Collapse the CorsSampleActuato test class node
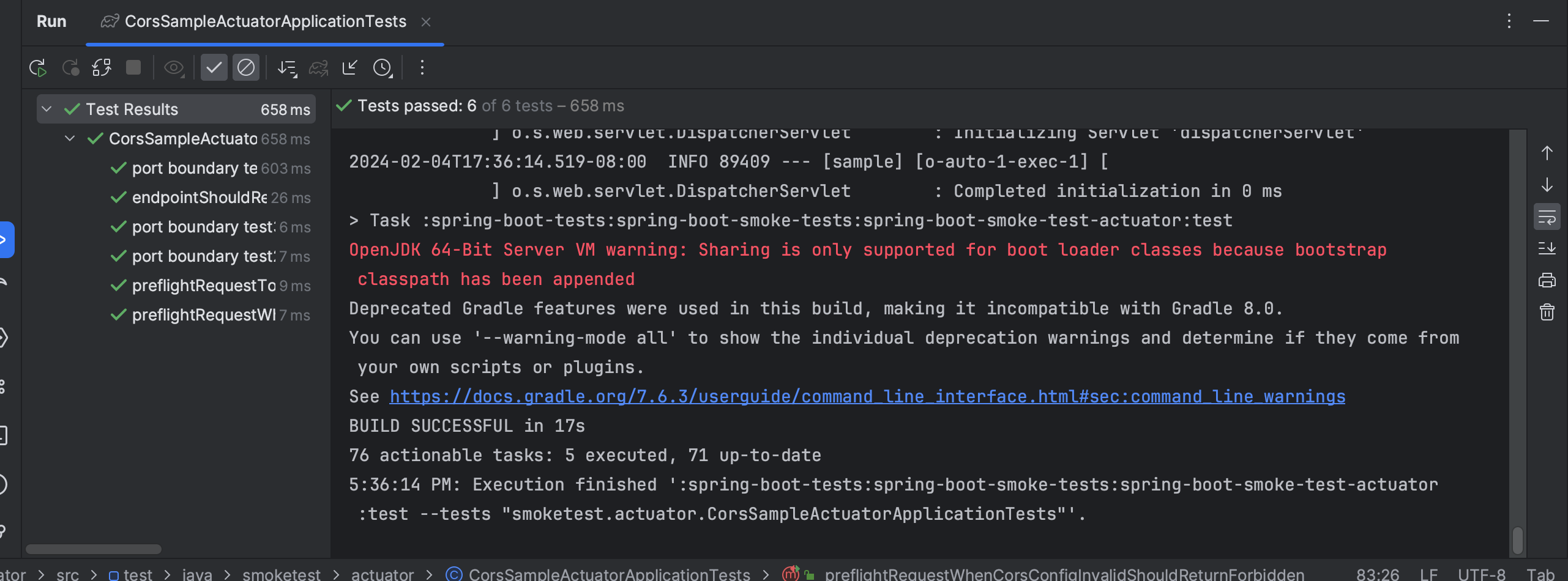Screen dimensions: 1568x581 click(70, 139)
